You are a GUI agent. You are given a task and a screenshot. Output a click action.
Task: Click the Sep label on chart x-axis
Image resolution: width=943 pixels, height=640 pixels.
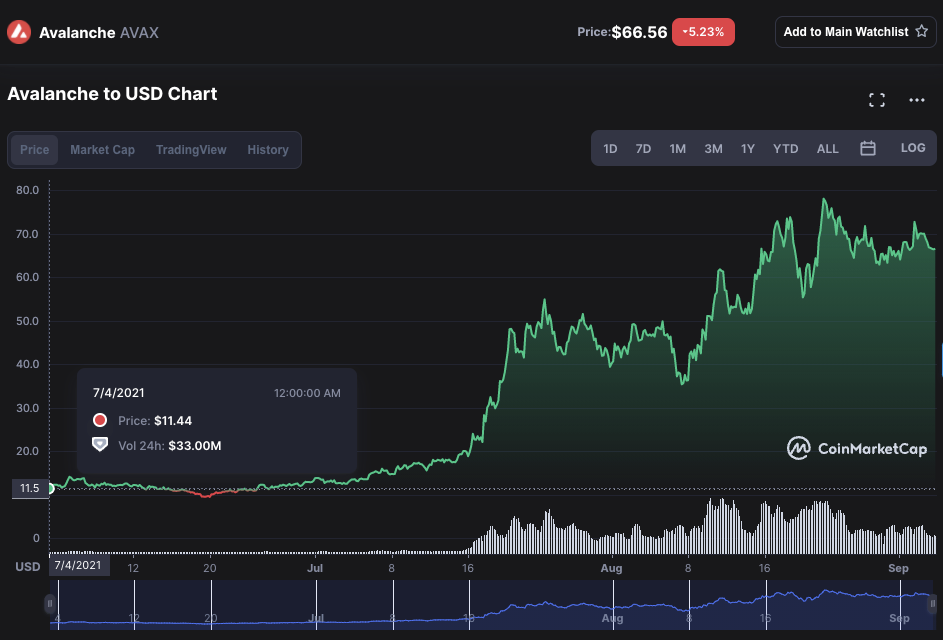tap(898, 568)
